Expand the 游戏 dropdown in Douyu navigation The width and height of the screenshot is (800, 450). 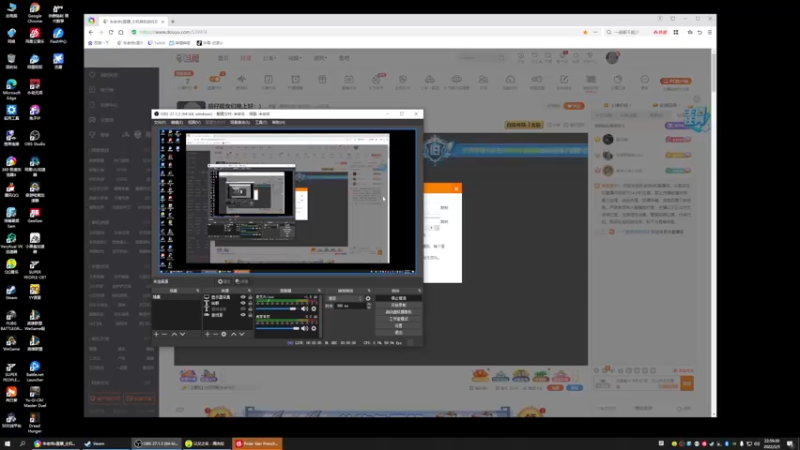point(320,58)
